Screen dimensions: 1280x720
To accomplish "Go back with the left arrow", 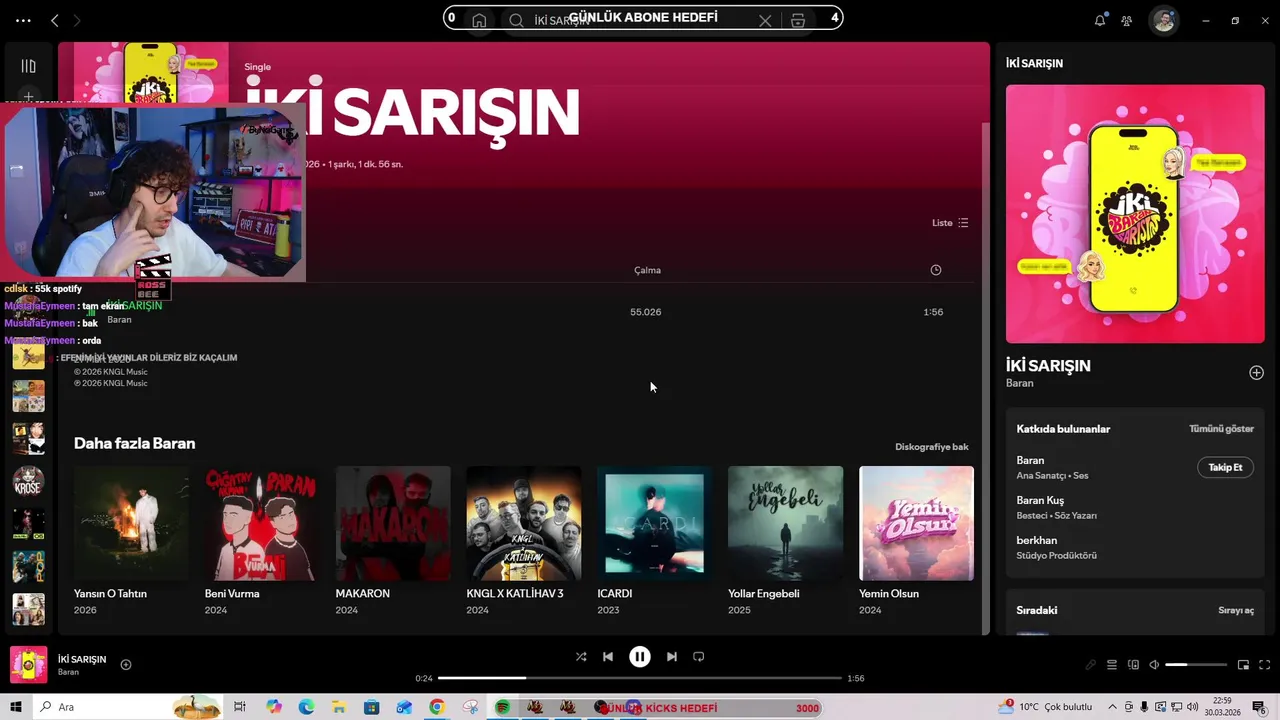I will tap(55, 20).
